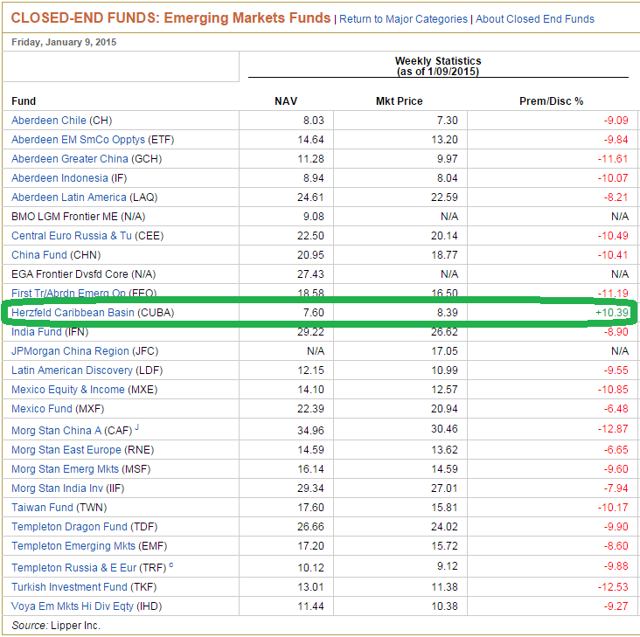
Task: Select the 22.59 price for Aberdeen Latin America
Action: click(444, 197)
